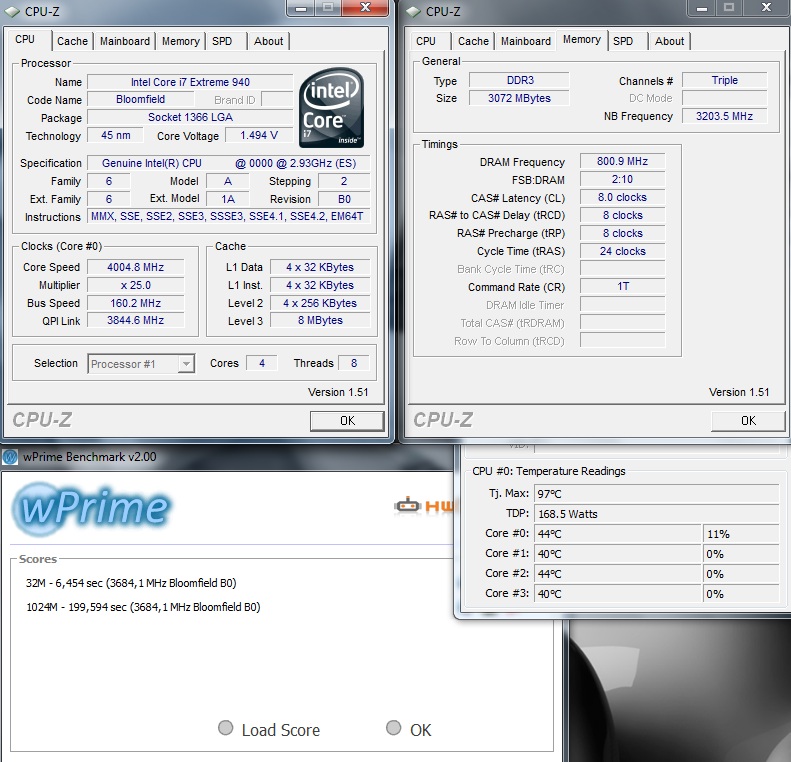Click the Stepping value '2'

pyautogui.click(x=344, y=181)
